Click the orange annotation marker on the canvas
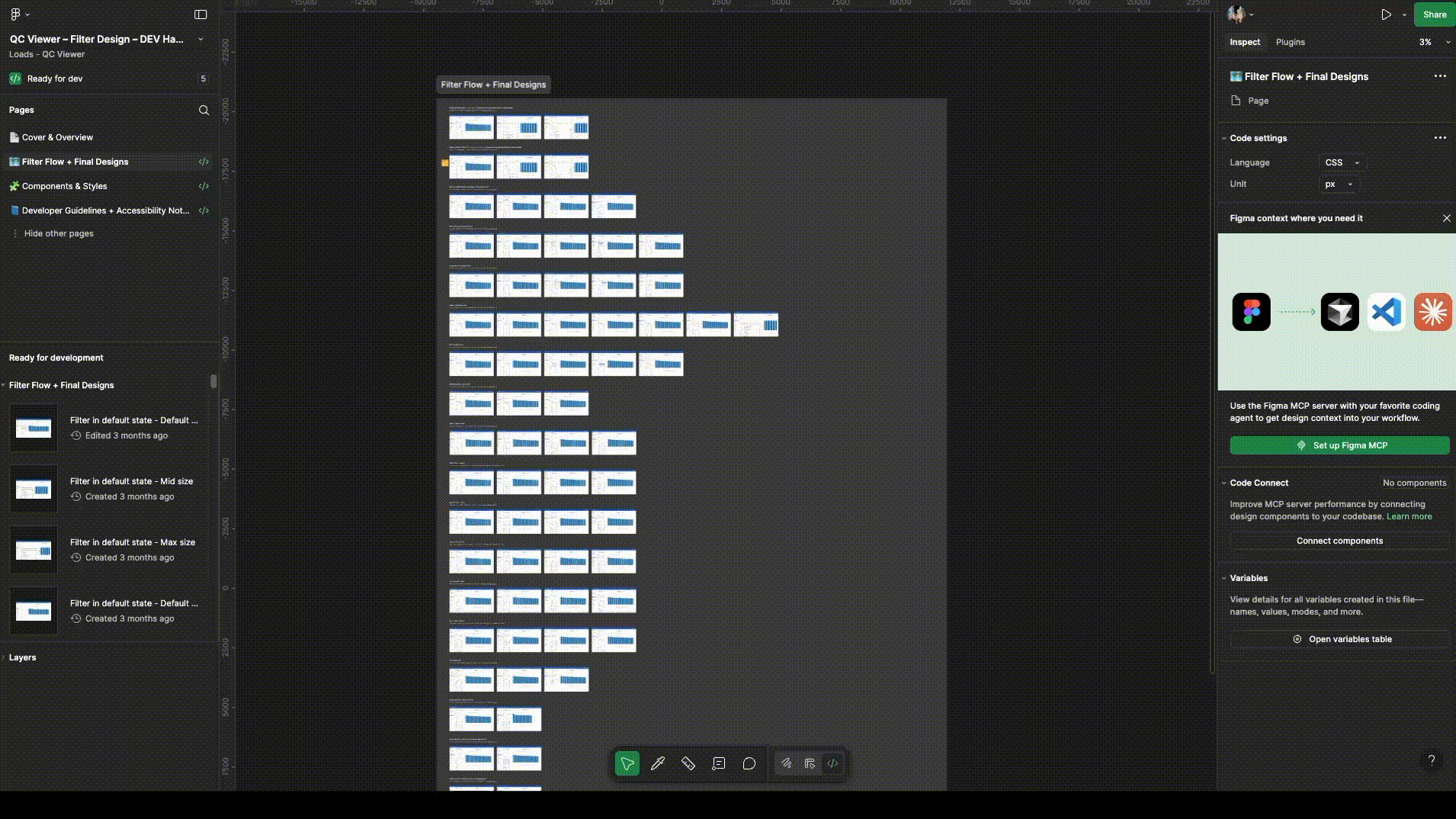Viewport: 1456px width, 819px height. tap(445, 163)
